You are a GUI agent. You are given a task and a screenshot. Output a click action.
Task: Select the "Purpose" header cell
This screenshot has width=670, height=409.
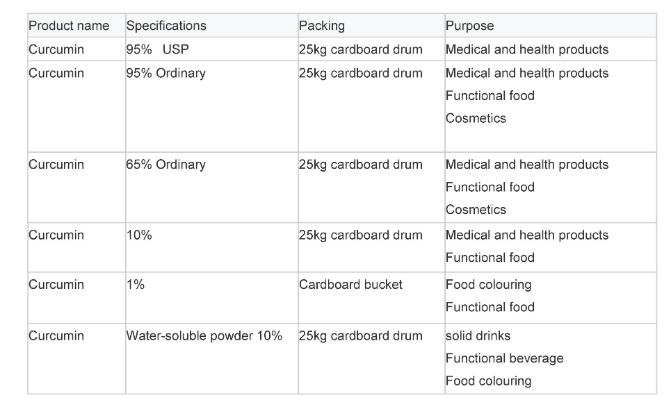tap(470, 26)
